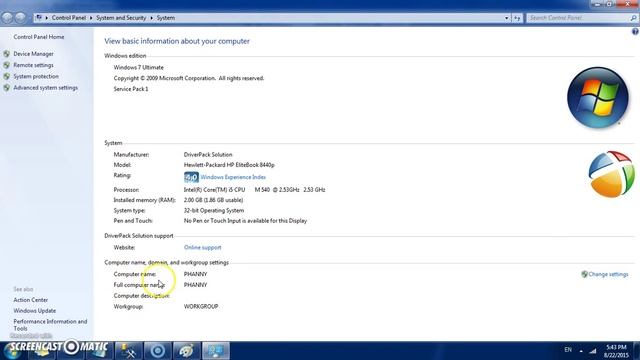
Task: Navigate to System and Security breadcrumb
Action: [x=121, y=18]
